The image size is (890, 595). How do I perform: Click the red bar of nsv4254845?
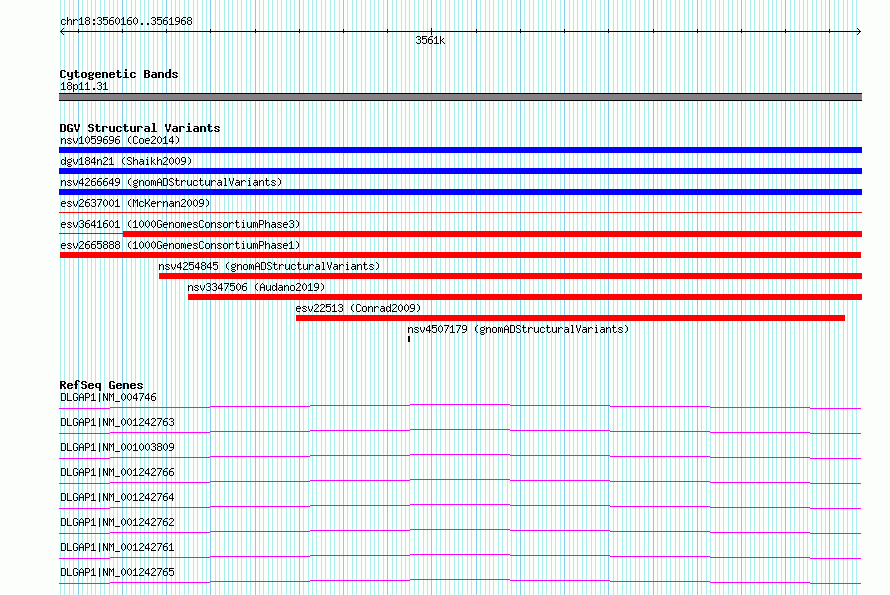(510, 276)
